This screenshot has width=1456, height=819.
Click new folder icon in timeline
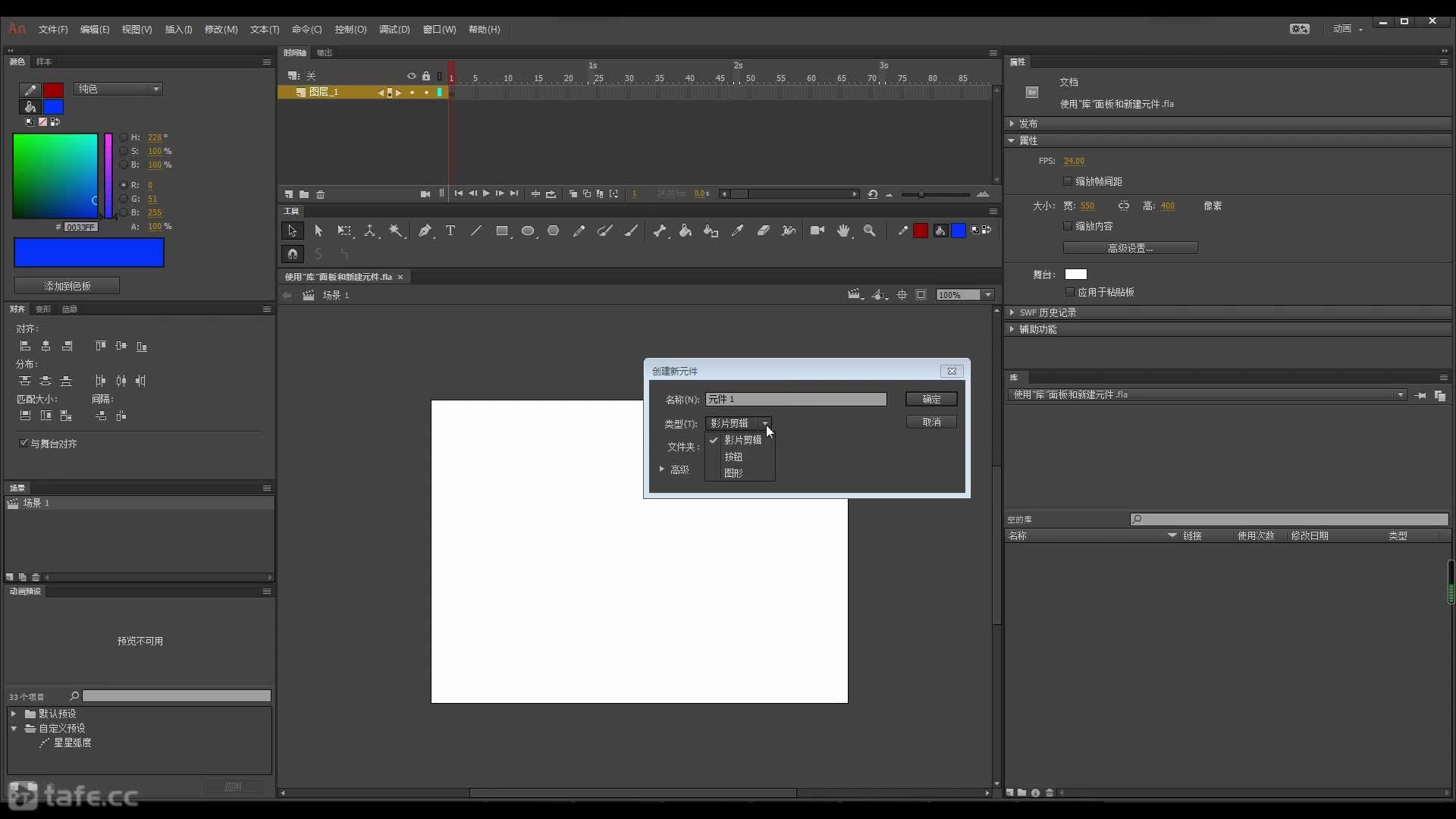click(x=304, y=194)
